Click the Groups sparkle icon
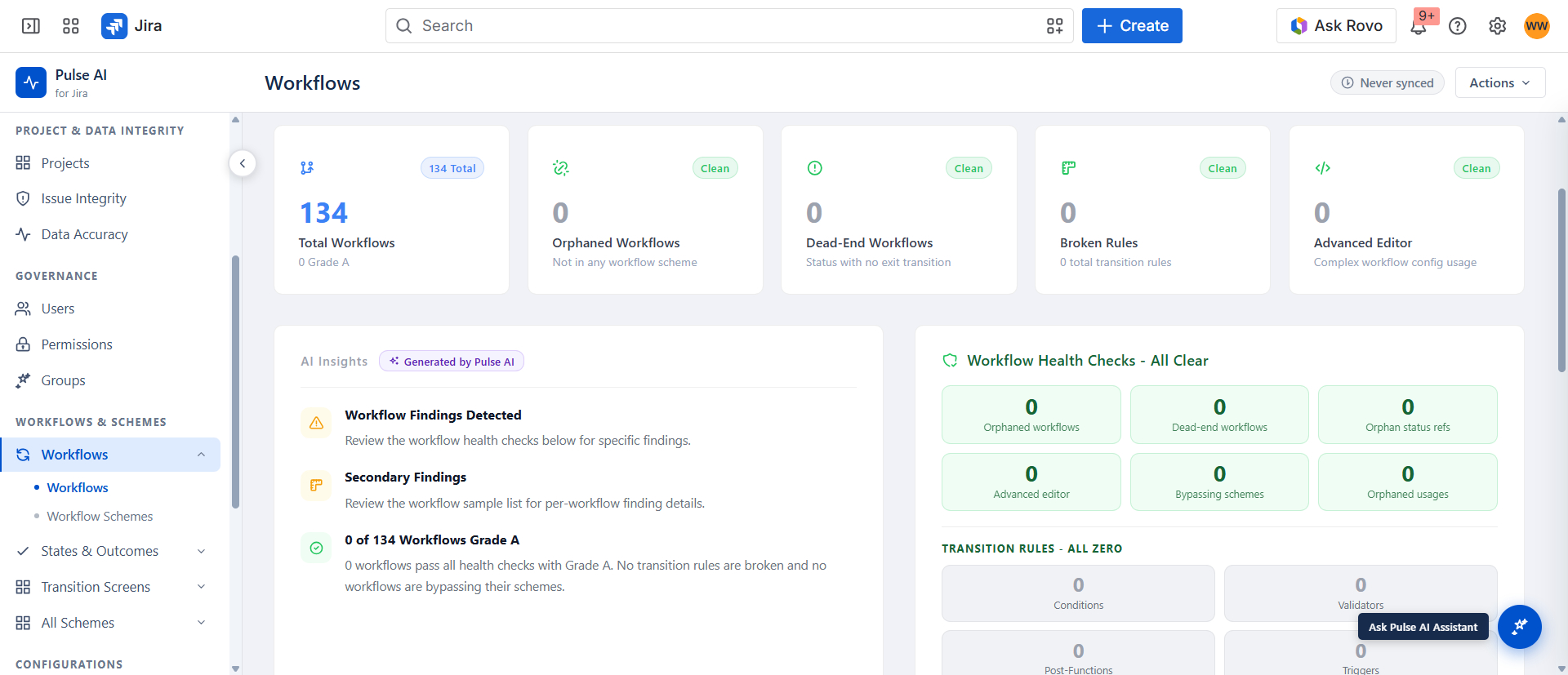Viewport: 1568px width, 675px height. (23, 380)
